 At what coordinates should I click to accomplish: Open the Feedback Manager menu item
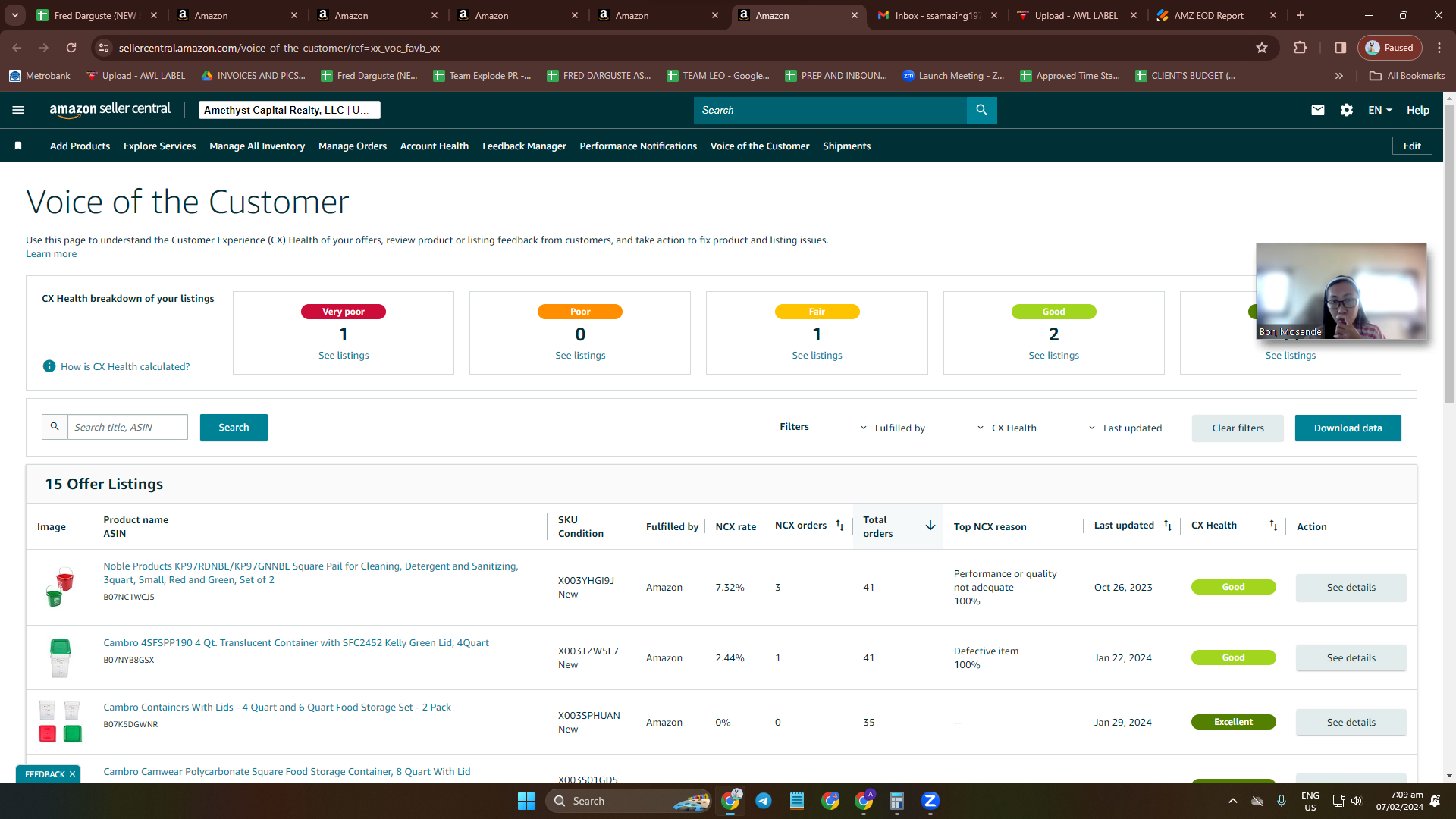(524, 146)
